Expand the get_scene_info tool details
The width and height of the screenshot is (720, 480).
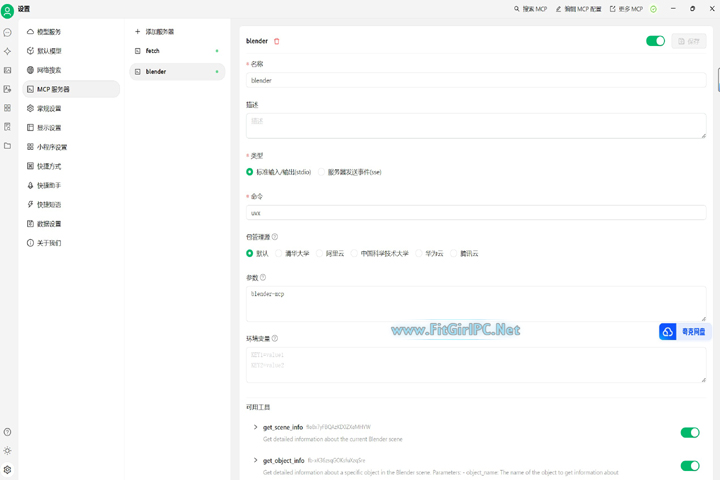255,428
